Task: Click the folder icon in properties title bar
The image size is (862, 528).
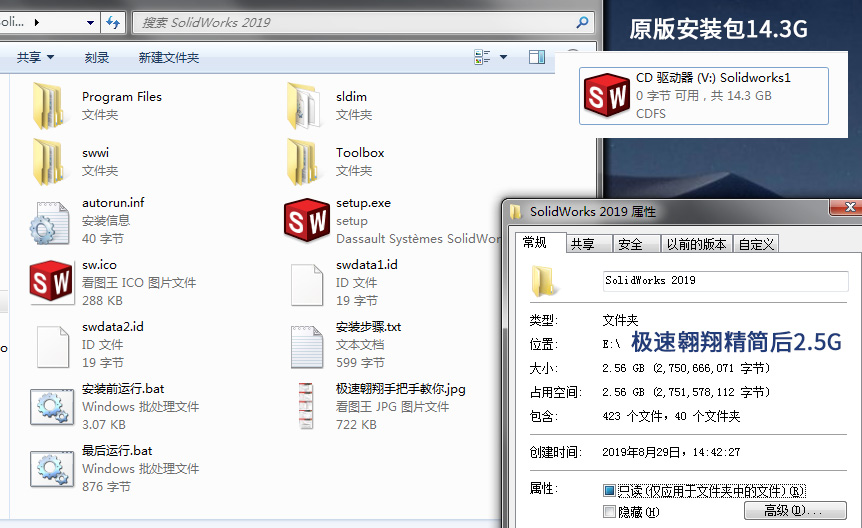Action: point(516,212)
